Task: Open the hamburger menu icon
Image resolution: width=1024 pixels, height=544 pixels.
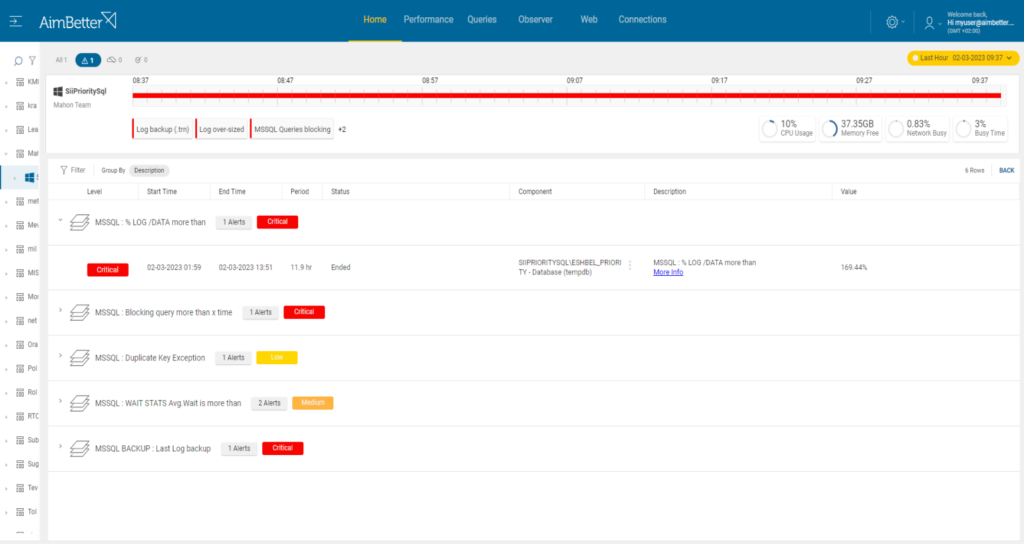Action: [x=16, y=22]
